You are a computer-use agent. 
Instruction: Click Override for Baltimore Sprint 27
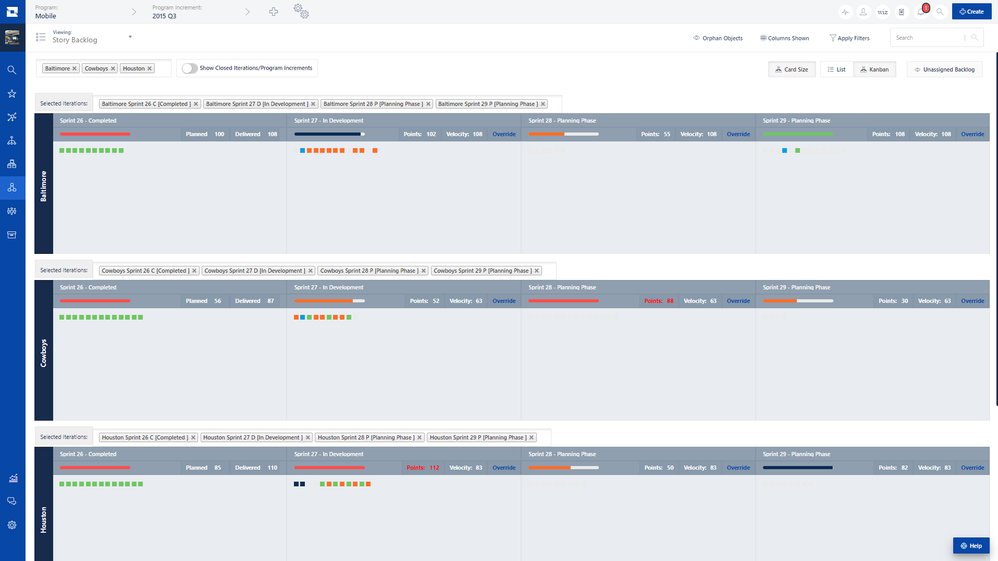point(503,134)
